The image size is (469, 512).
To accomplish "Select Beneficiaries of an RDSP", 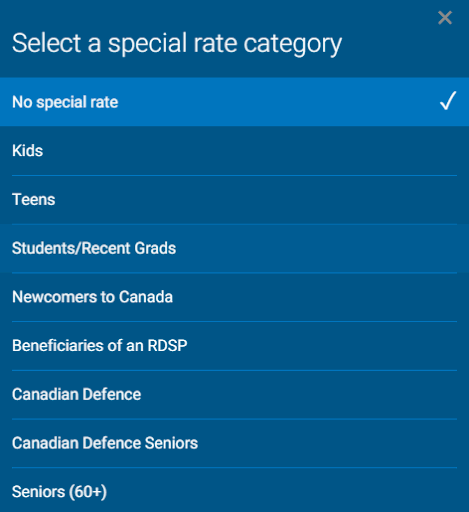I will point(234,346).
